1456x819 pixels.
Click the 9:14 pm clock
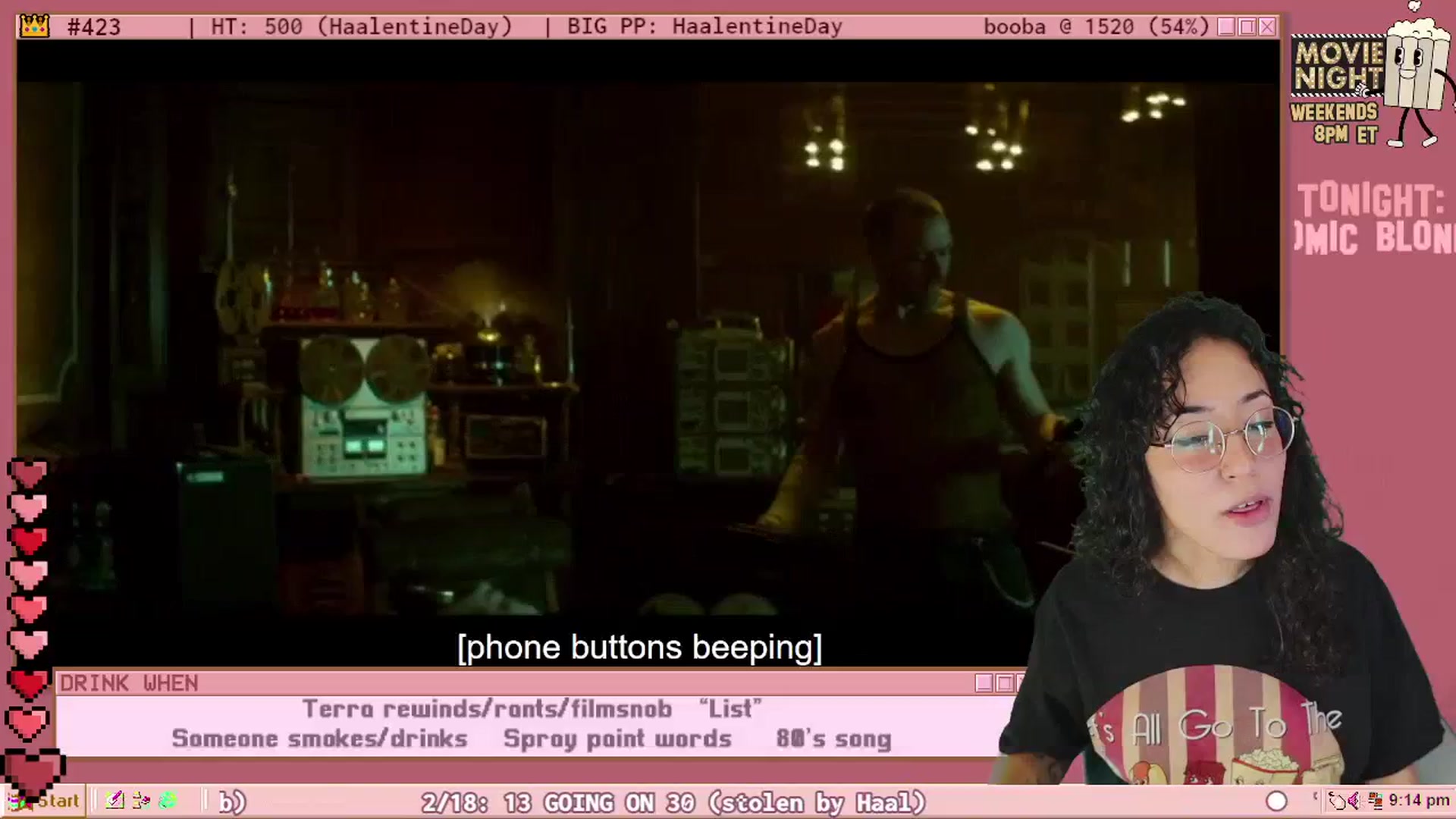1419,800
